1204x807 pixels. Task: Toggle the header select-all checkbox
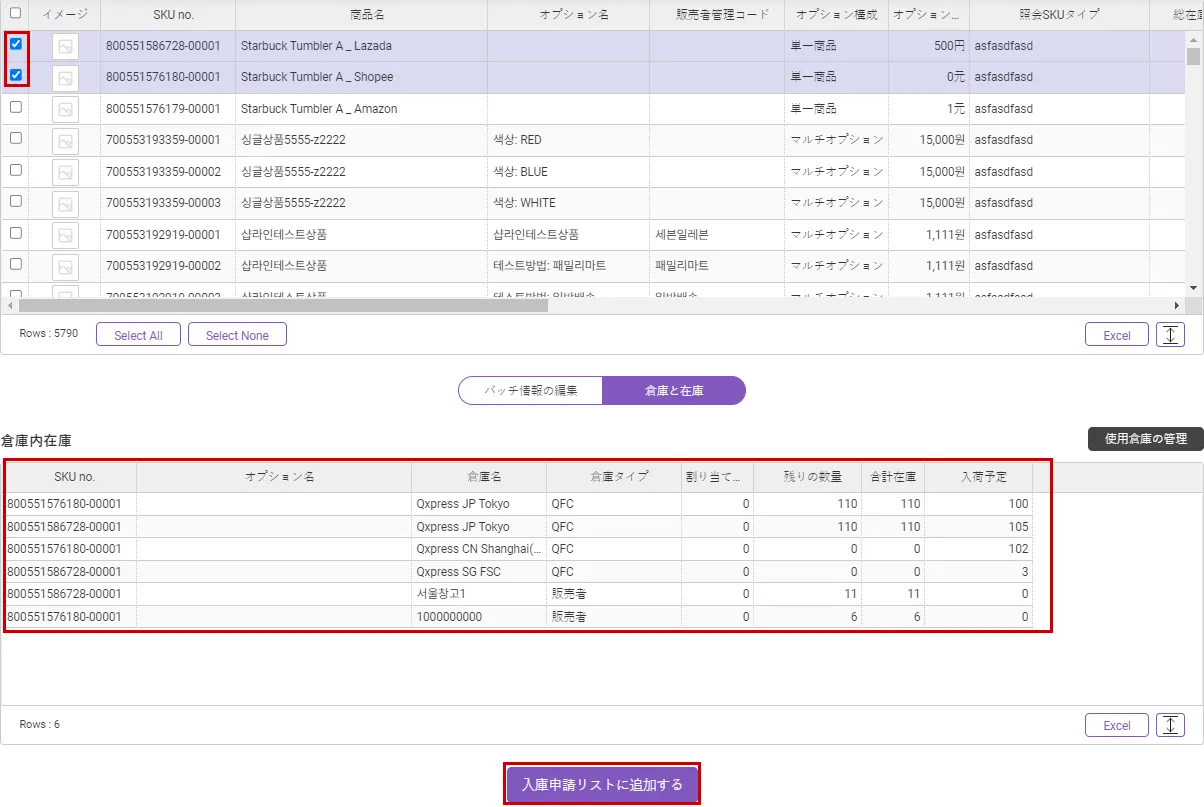point(16,13)
